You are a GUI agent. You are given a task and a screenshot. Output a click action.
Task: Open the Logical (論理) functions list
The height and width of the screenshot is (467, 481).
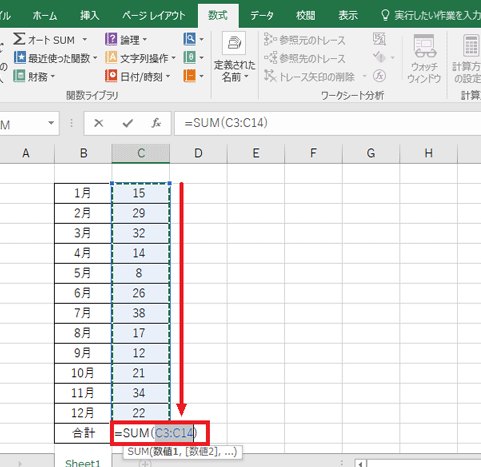[x=126, y=40]
